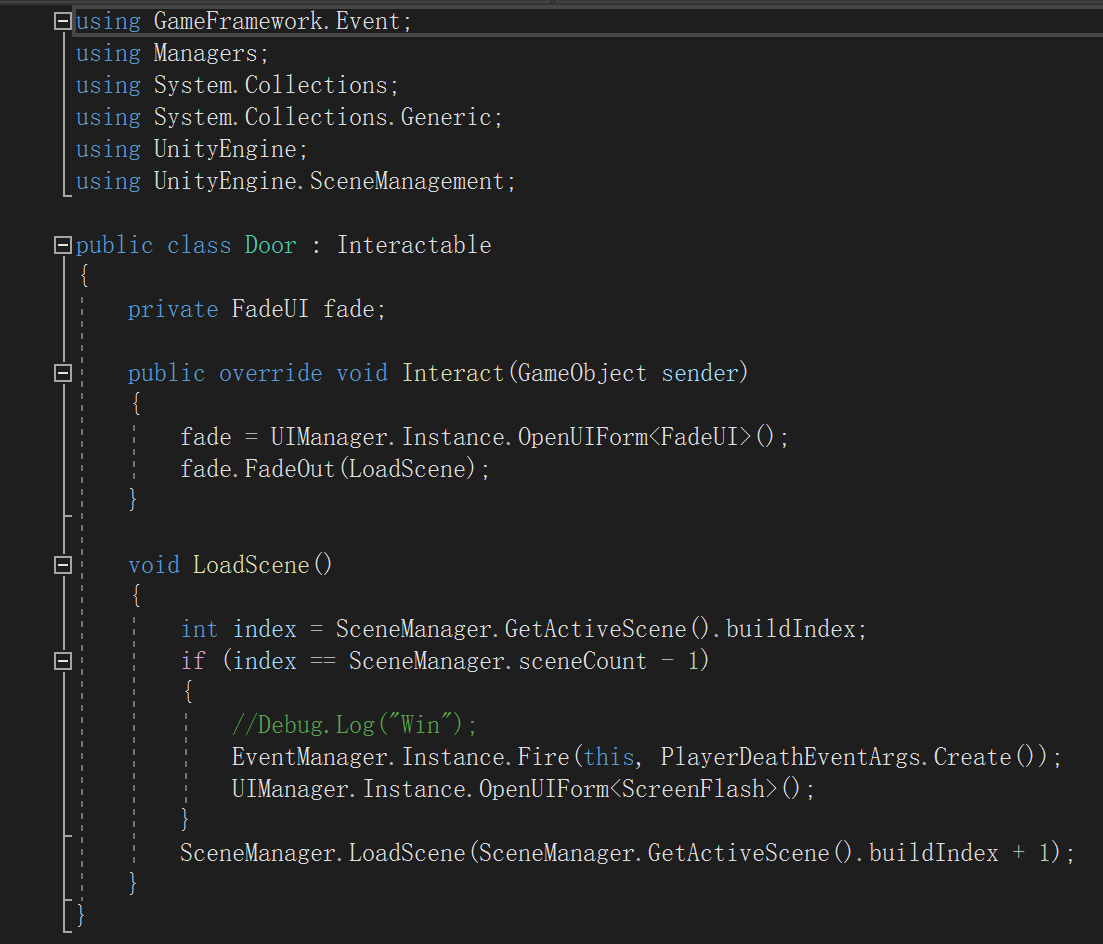Click 'using GameFramework.Event' line
This screenshot has width=1103, height=944.
[243, 21]
